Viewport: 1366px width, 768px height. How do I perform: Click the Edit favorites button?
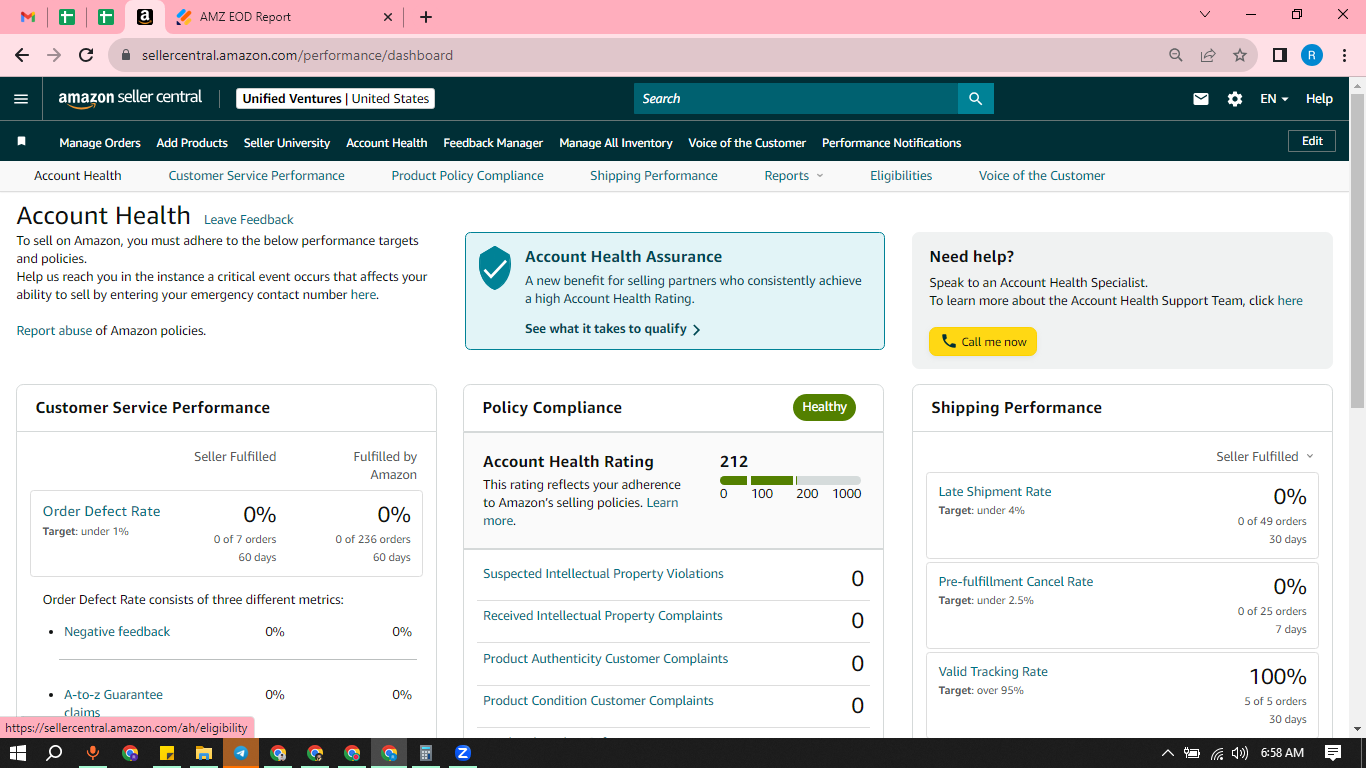coord(1312,141)
